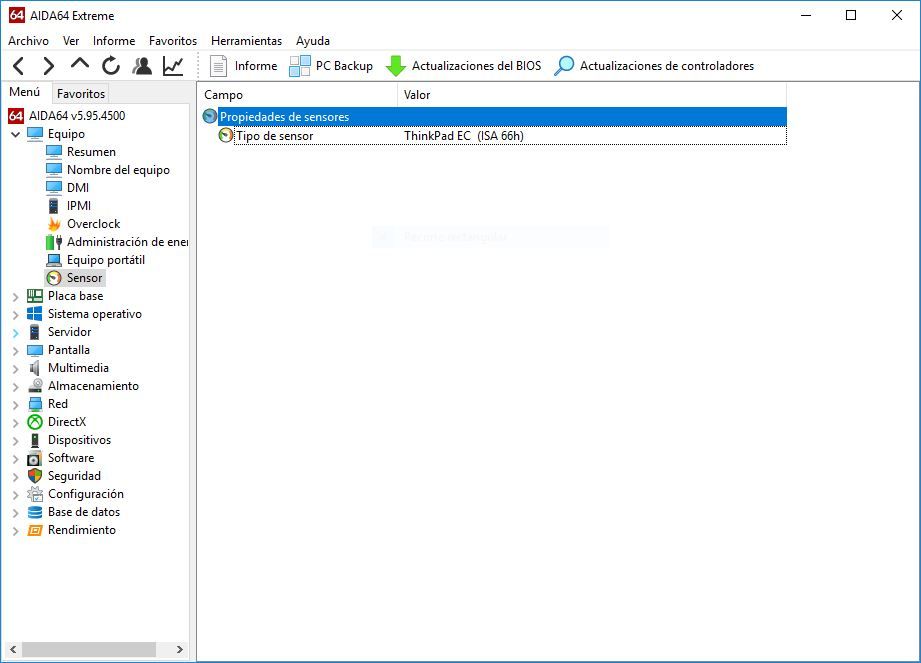Expand the Pantalla node

tap(16, 351)
